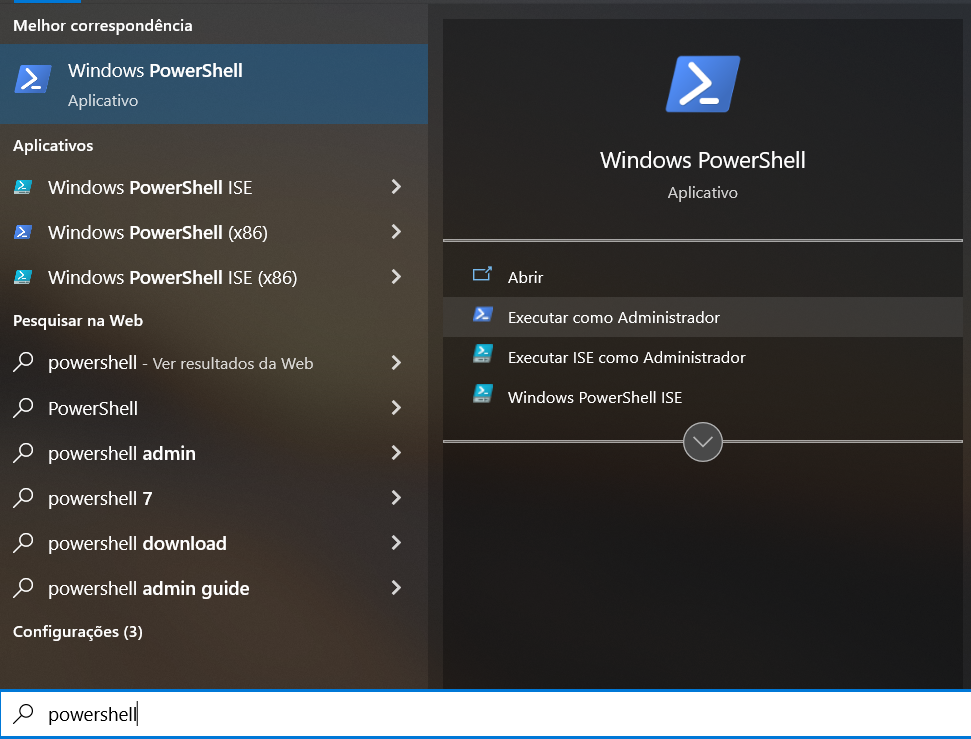Click the PowerShell icon in best match
This screenshot has width=971, height=739.
click(33, 79)
